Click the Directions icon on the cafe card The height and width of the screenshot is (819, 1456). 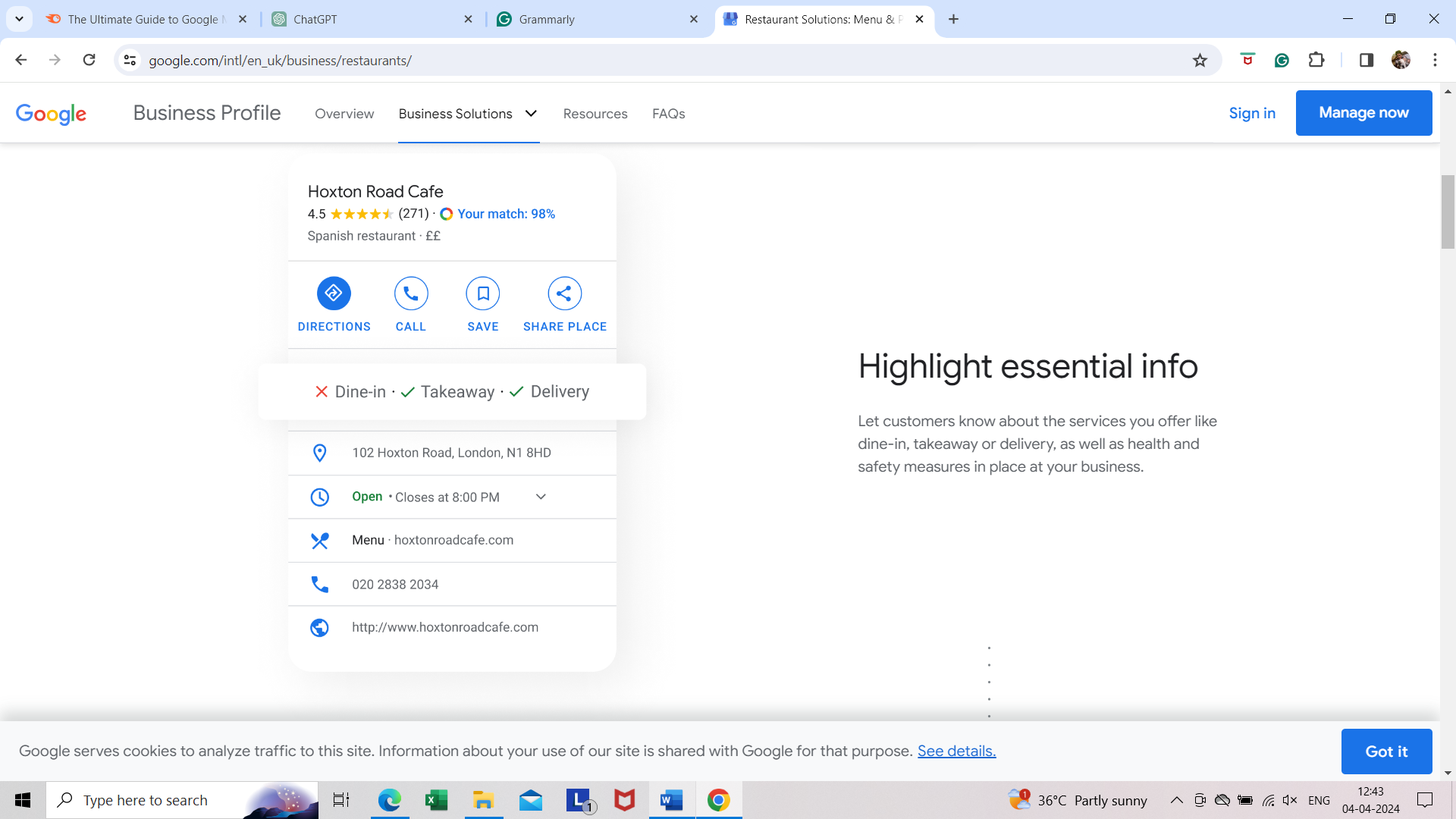334,293
